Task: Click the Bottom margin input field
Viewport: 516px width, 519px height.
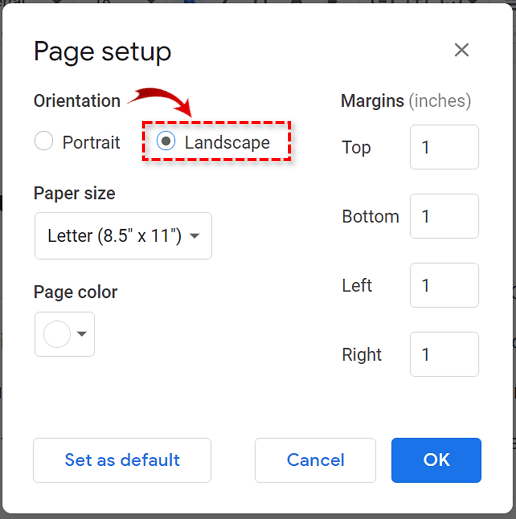Action: (x=444, y=216)
